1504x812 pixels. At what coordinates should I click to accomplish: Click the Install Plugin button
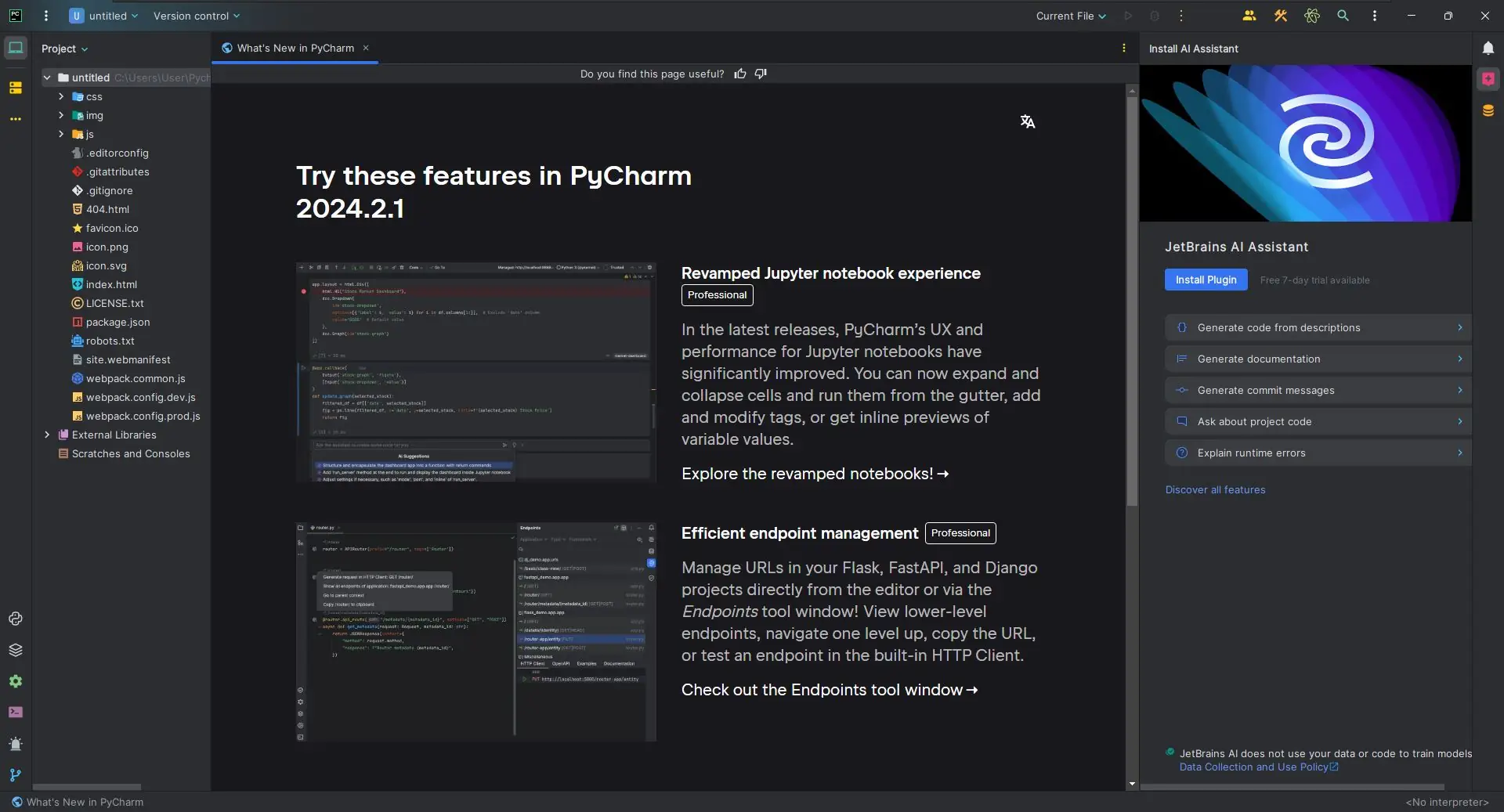point(1206,280)
